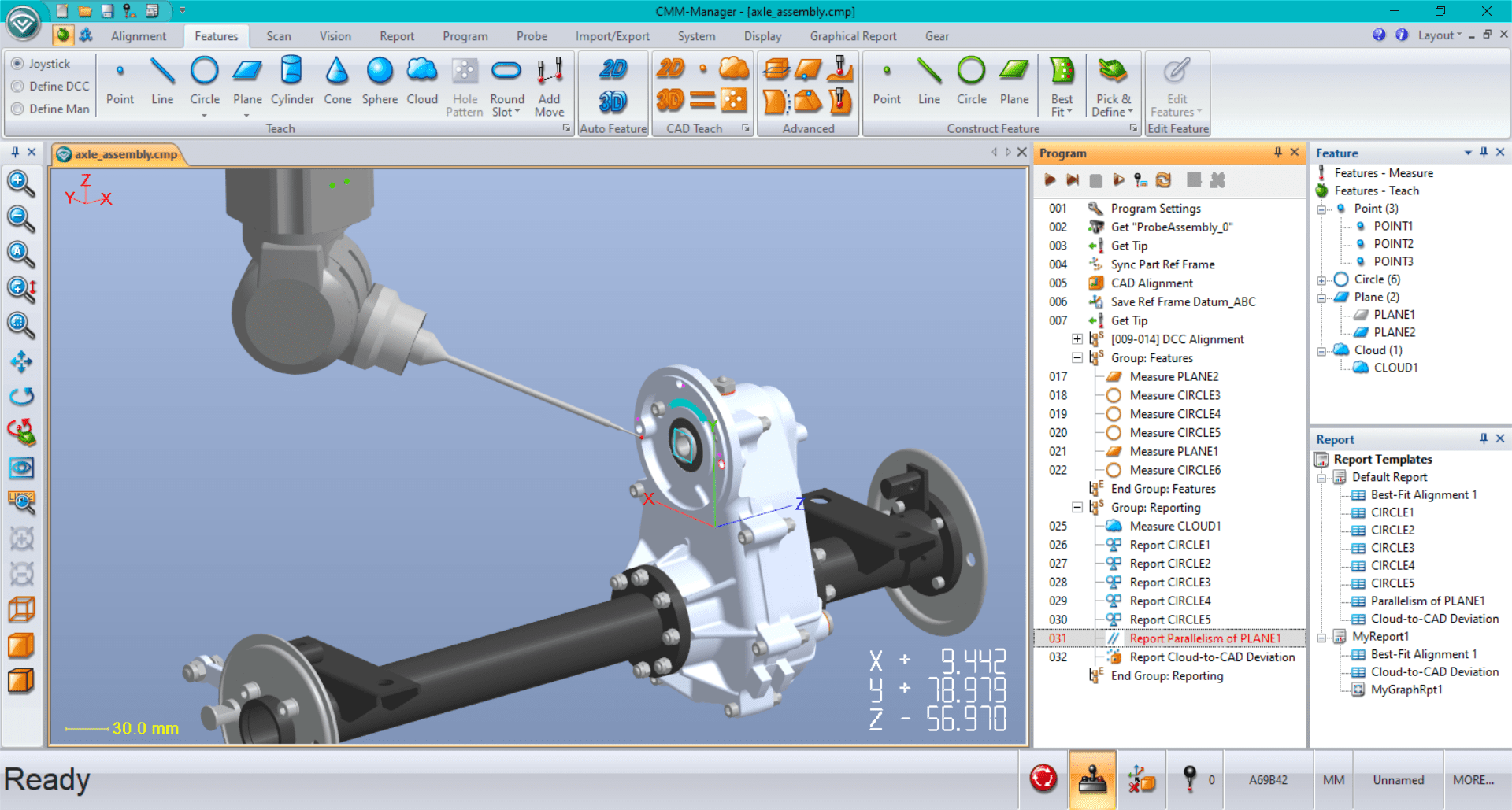The image size is (1512, 810).
Task: Select the Sphere feature tool
Action: pyautogui.click(x=379, y=81)
